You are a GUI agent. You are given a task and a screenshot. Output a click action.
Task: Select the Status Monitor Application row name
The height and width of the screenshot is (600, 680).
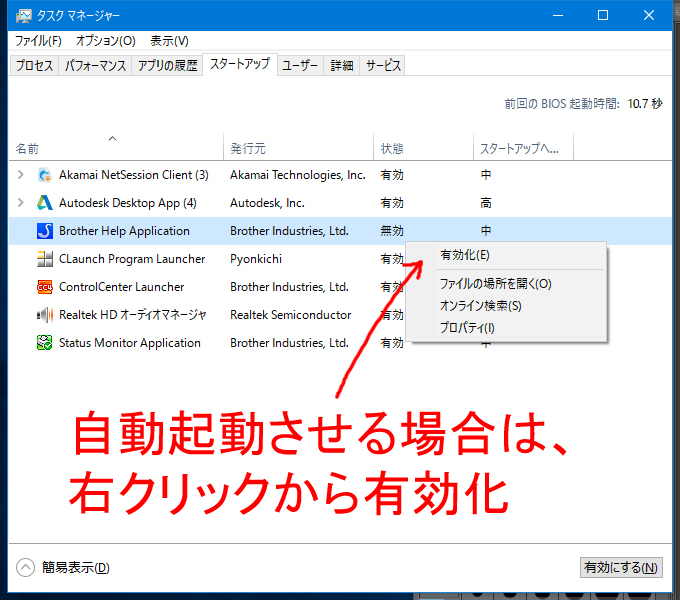tap(130, 343)
